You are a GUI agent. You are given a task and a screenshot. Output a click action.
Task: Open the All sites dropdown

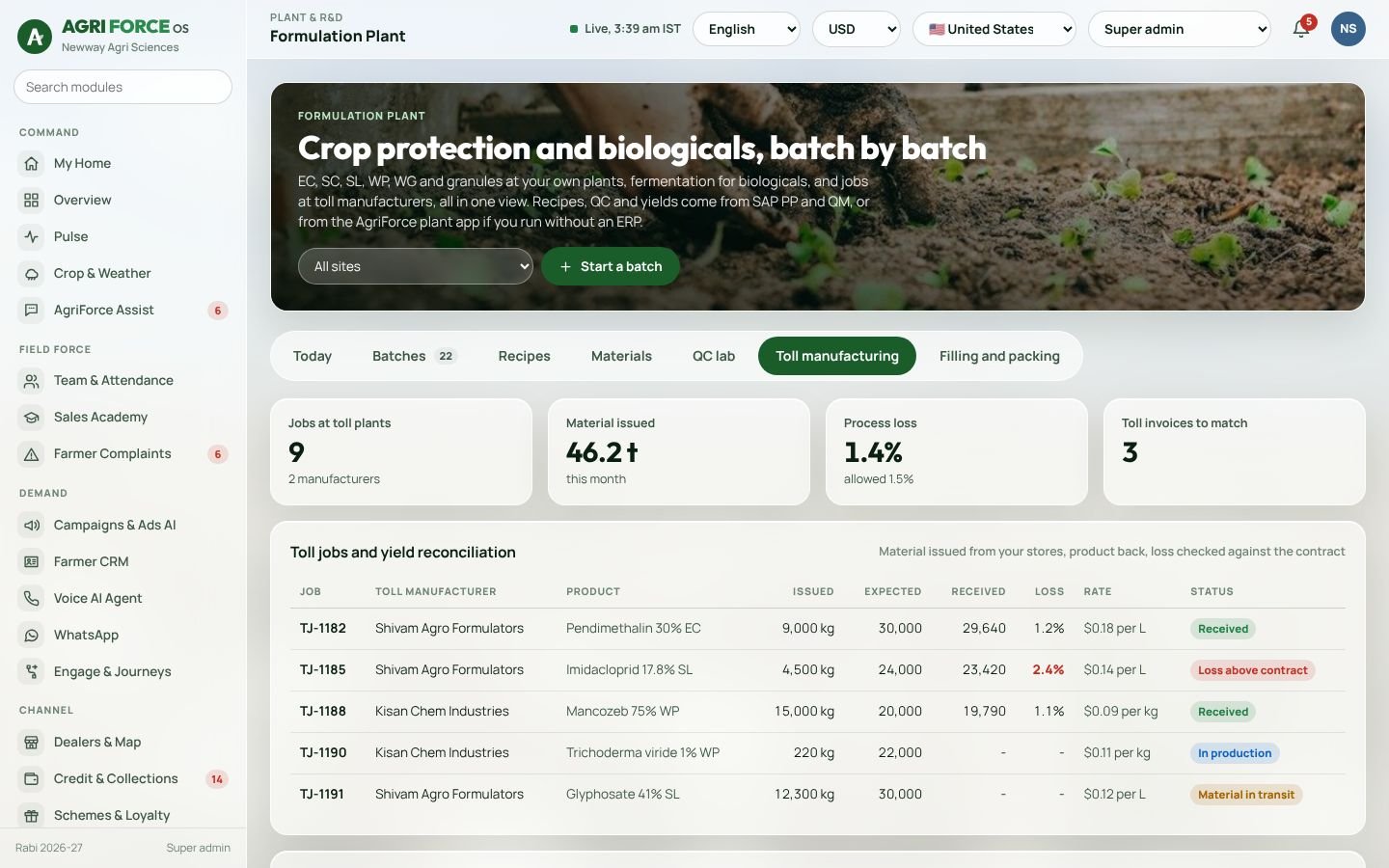tap(416, 266)
